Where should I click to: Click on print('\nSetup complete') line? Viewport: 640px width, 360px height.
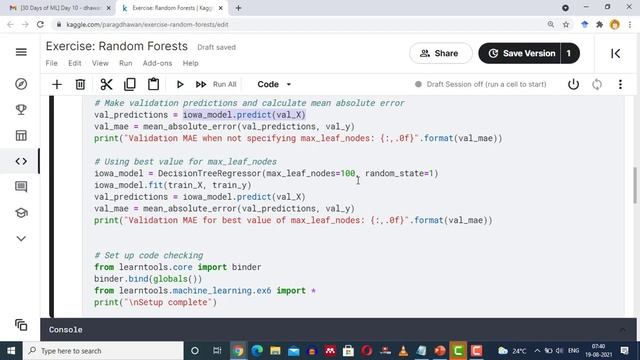[155, 302]
